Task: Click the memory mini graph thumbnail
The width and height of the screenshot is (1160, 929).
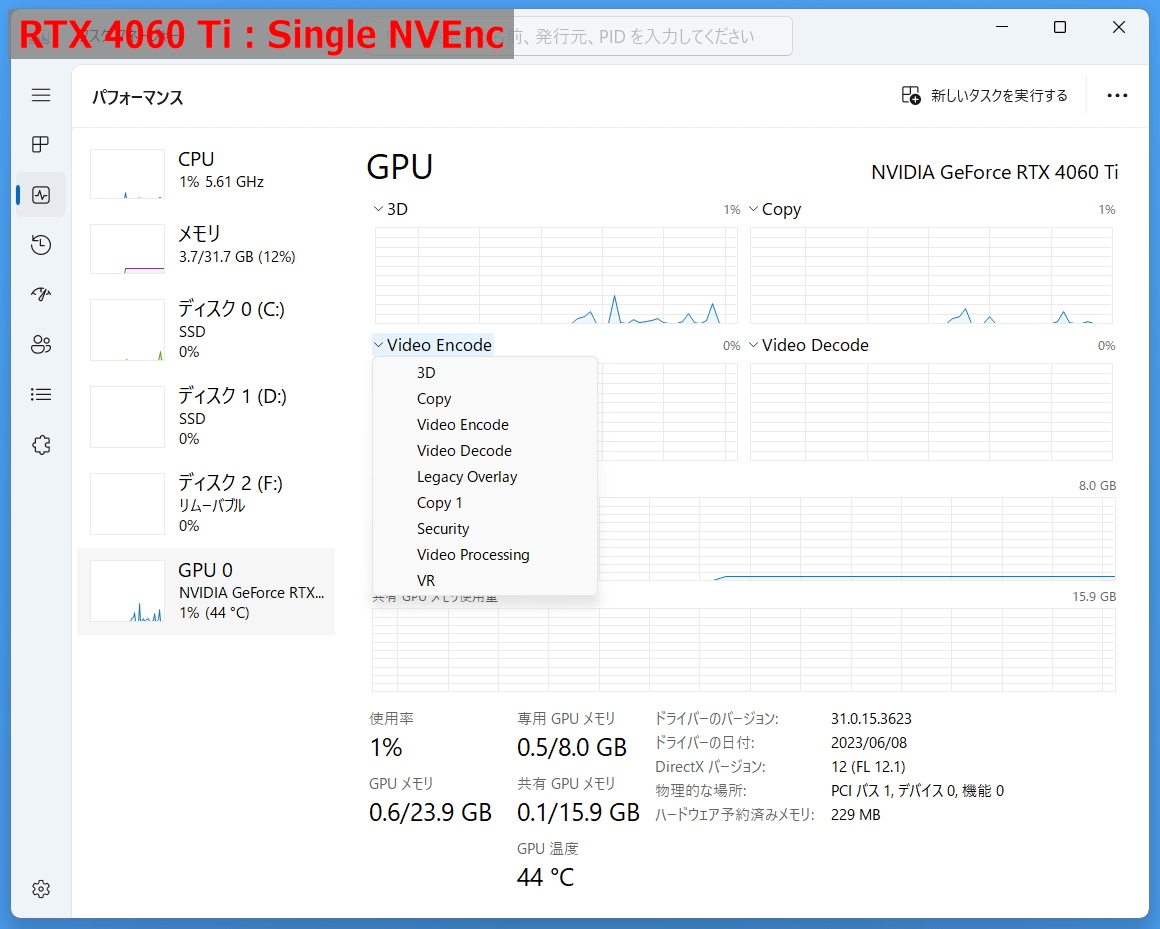Action: point(127,249)
